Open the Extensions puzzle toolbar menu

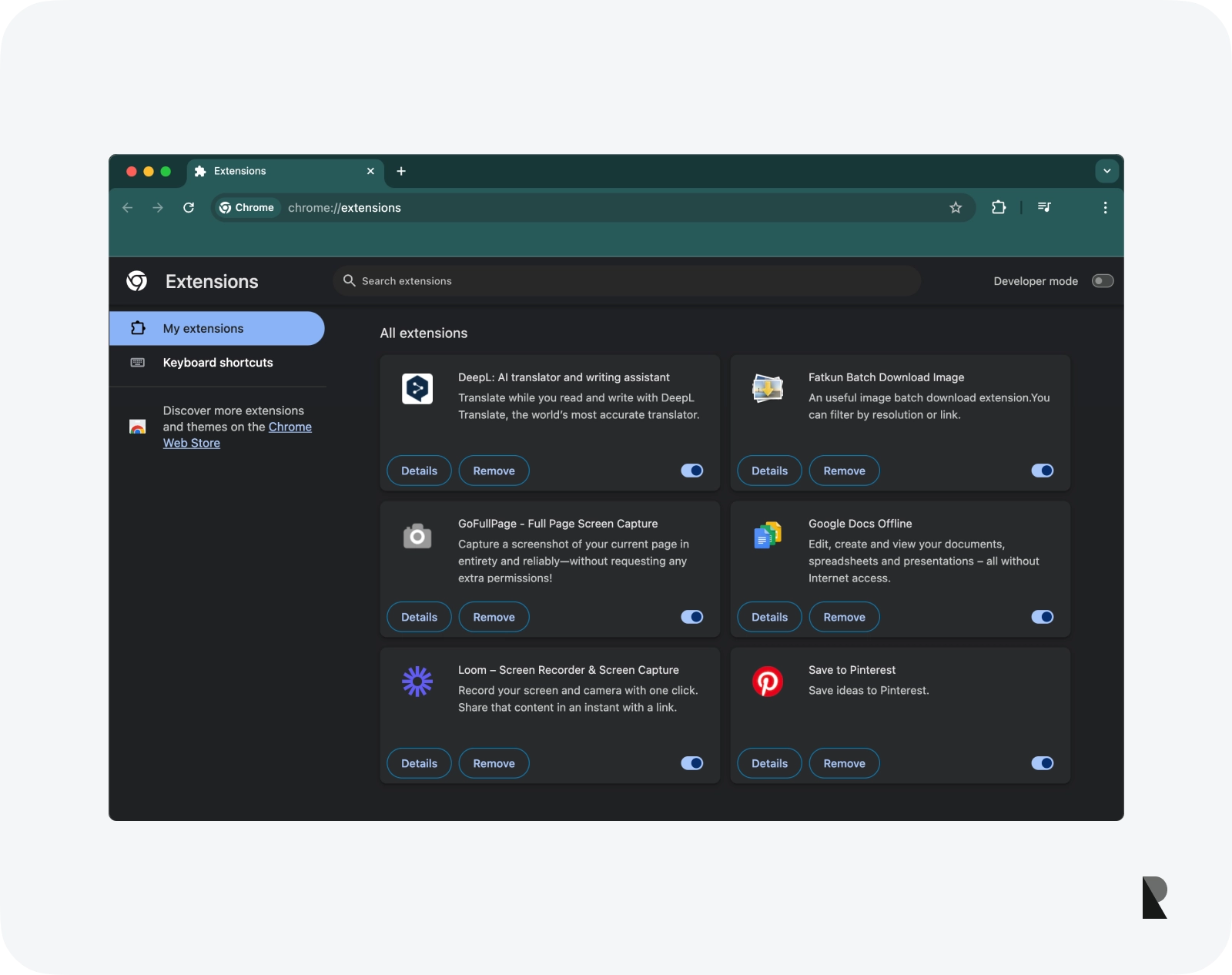(x=999, y=207)
